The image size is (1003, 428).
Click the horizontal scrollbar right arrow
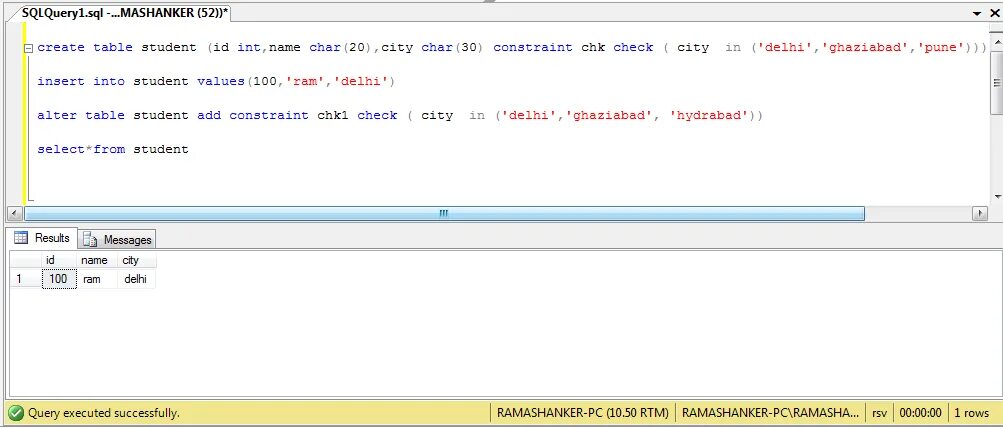click(979, 214)
